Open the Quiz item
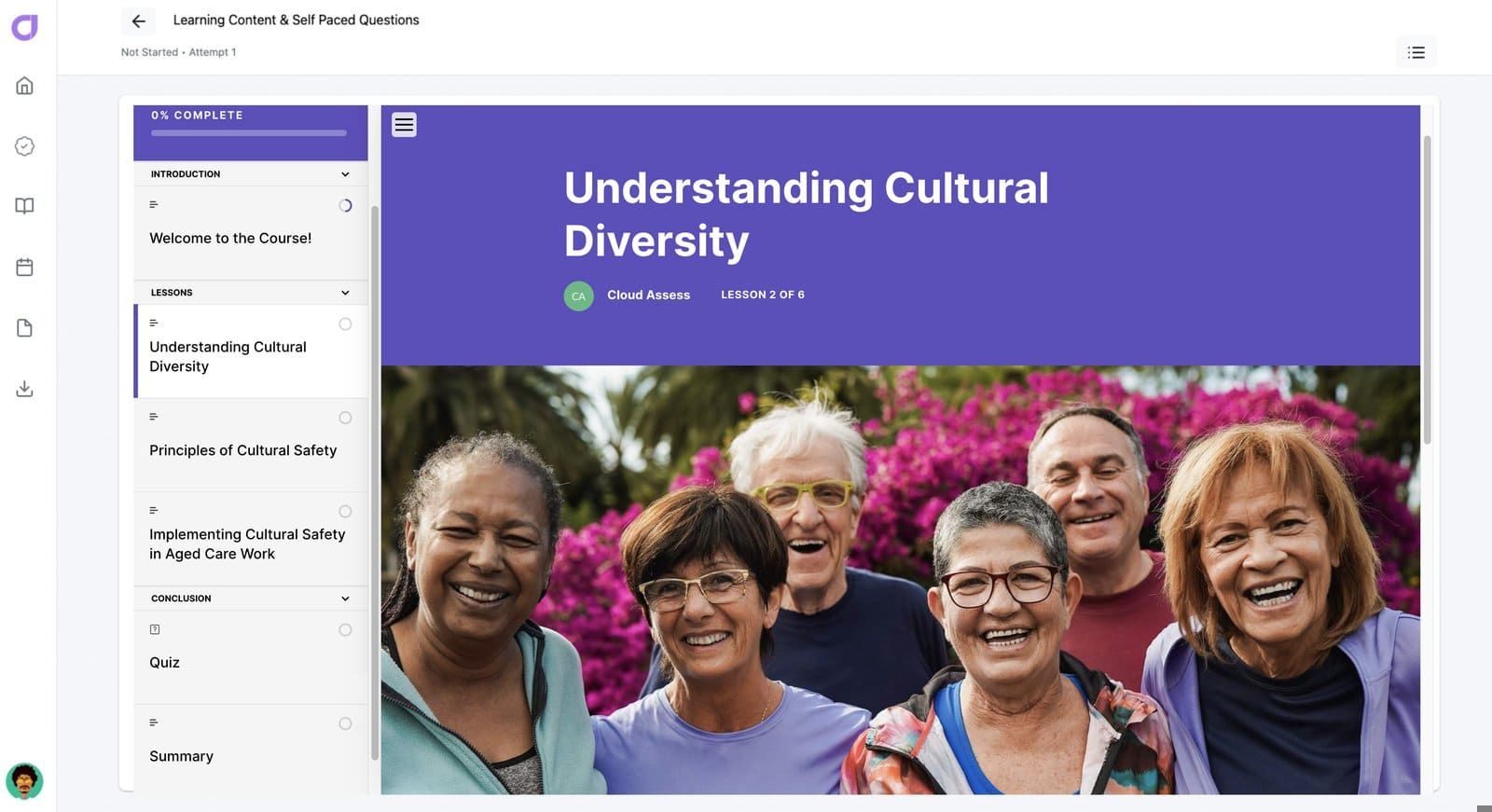 coord(251,657)
